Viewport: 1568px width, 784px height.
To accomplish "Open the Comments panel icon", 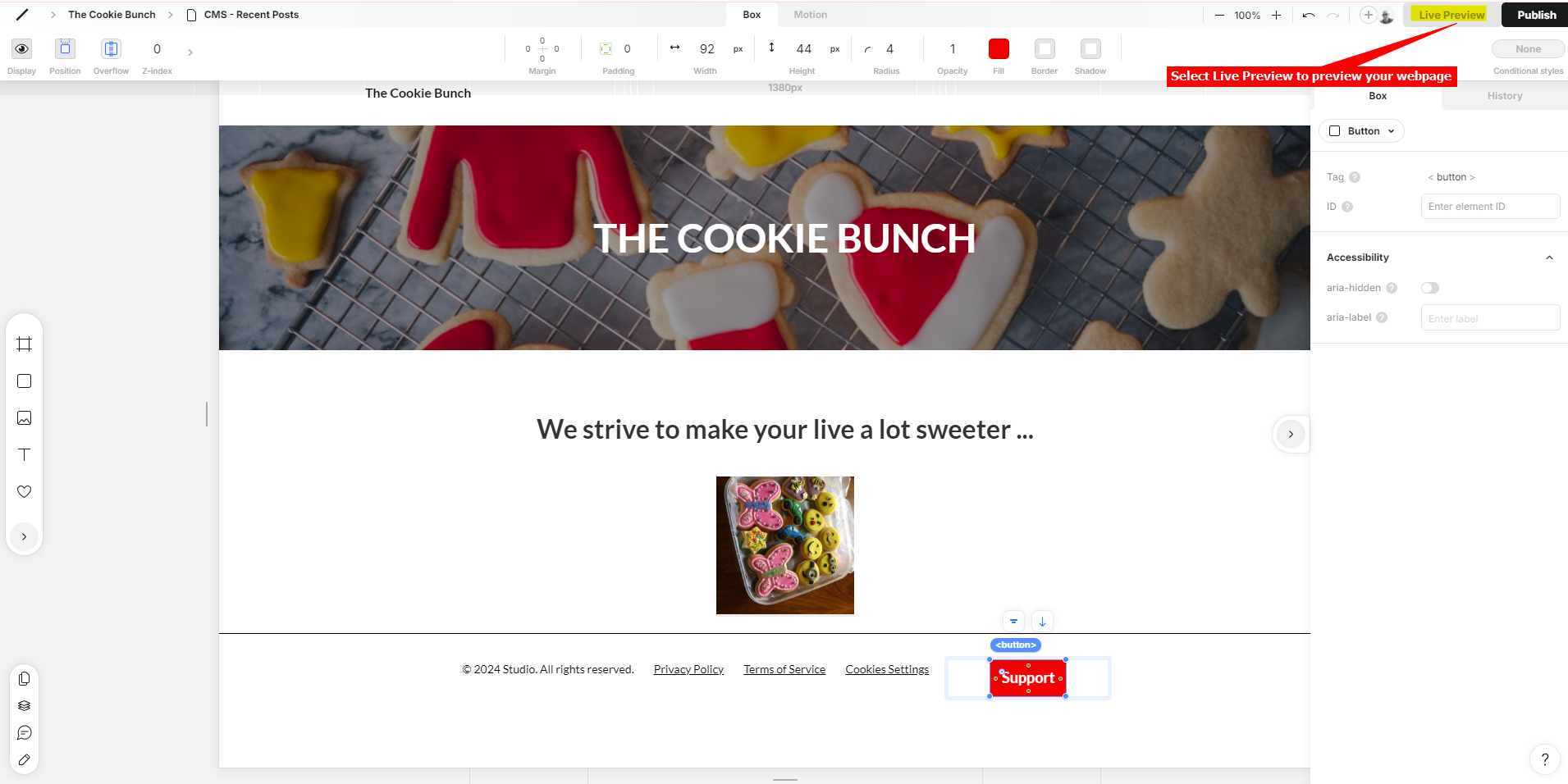I will tap(25, 733).
